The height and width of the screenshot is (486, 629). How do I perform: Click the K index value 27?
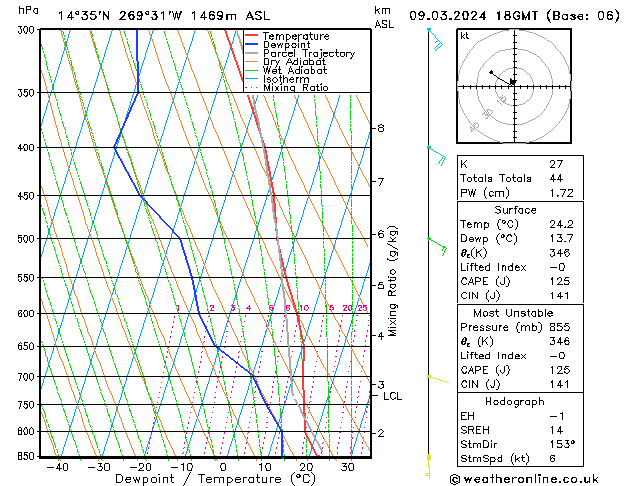[x=556, y=164]
